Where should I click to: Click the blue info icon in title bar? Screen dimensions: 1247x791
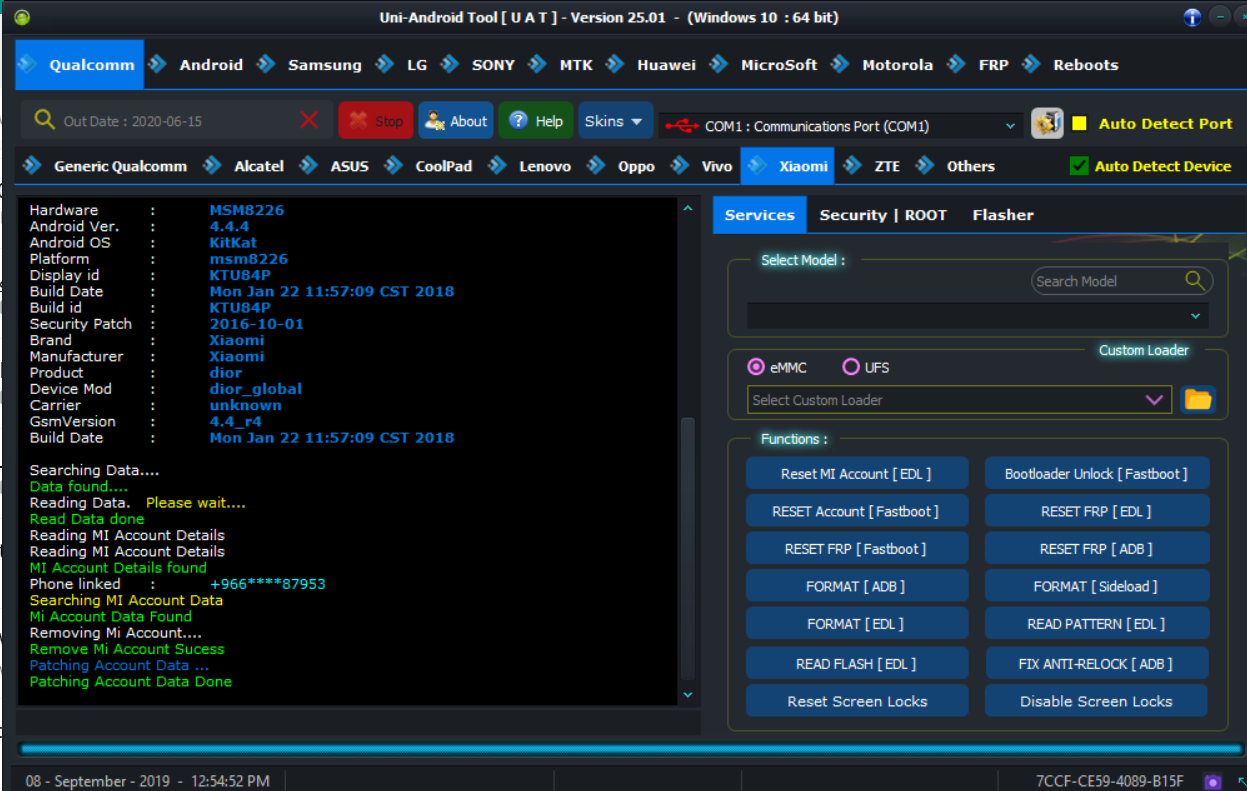(1192, 17)
